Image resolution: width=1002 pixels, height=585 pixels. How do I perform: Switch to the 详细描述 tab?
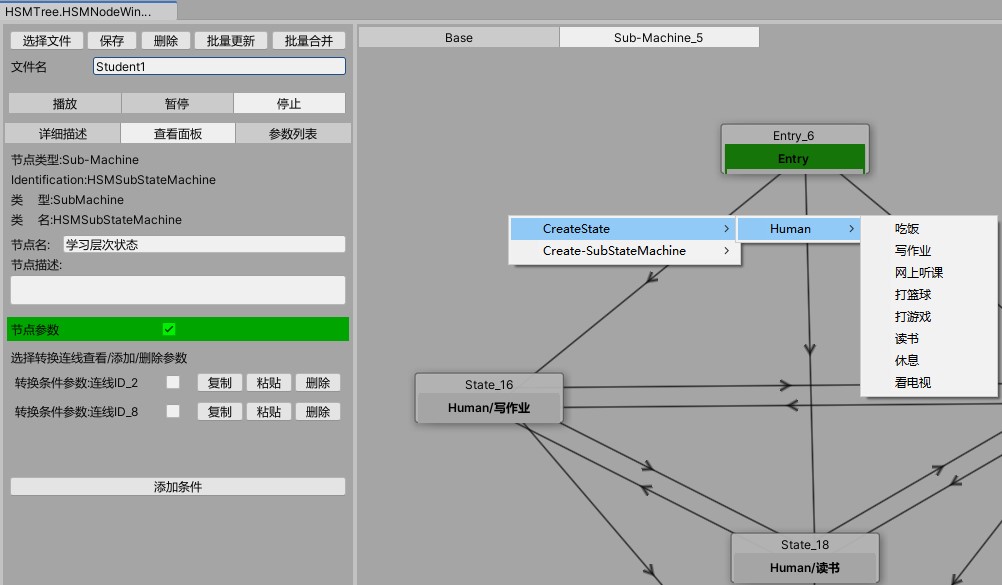click(63, 134)
